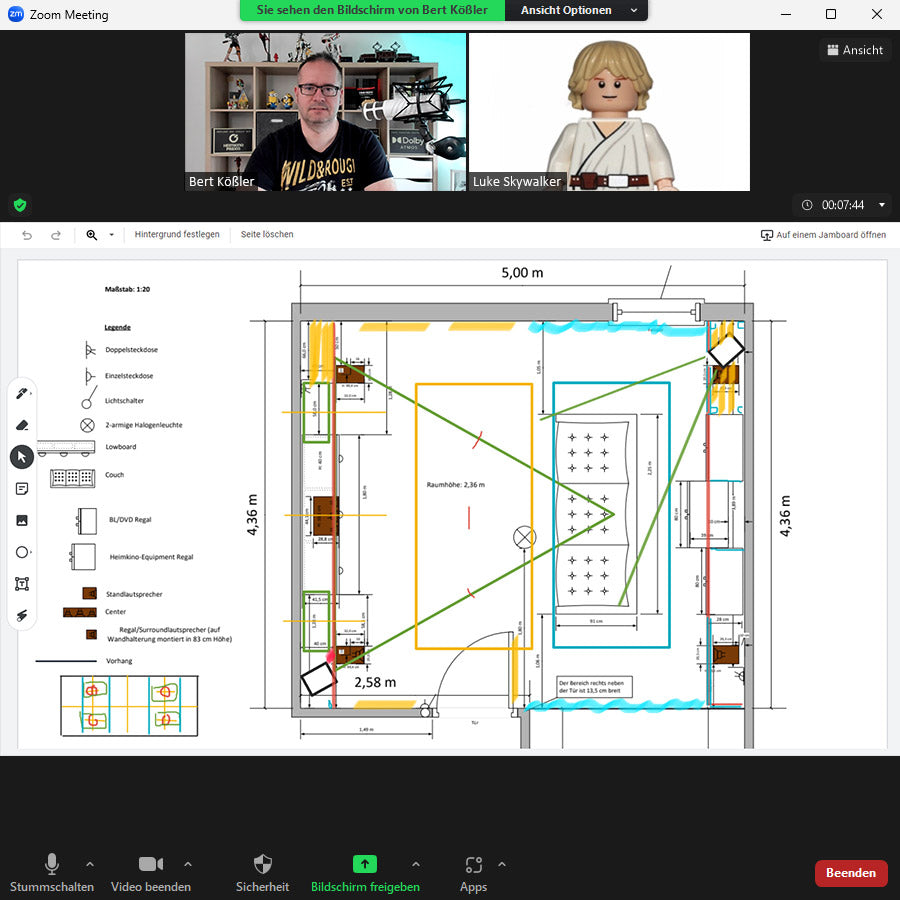Viewport: 900px width, 900px height.
Task: Click Hintergrund festlegen
Action: [177, 235]
